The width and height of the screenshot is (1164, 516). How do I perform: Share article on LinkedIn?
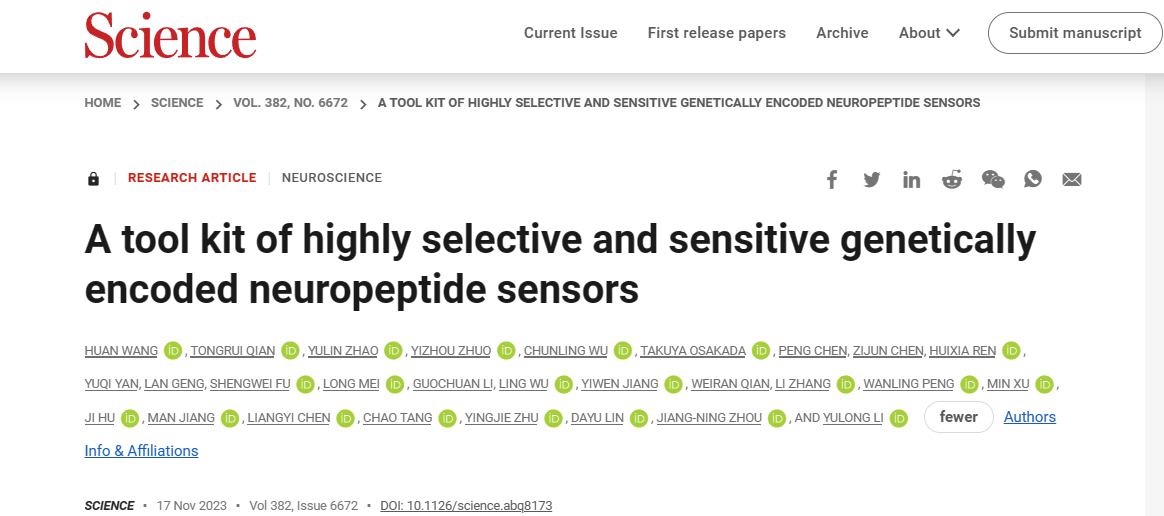coord(912,180)
